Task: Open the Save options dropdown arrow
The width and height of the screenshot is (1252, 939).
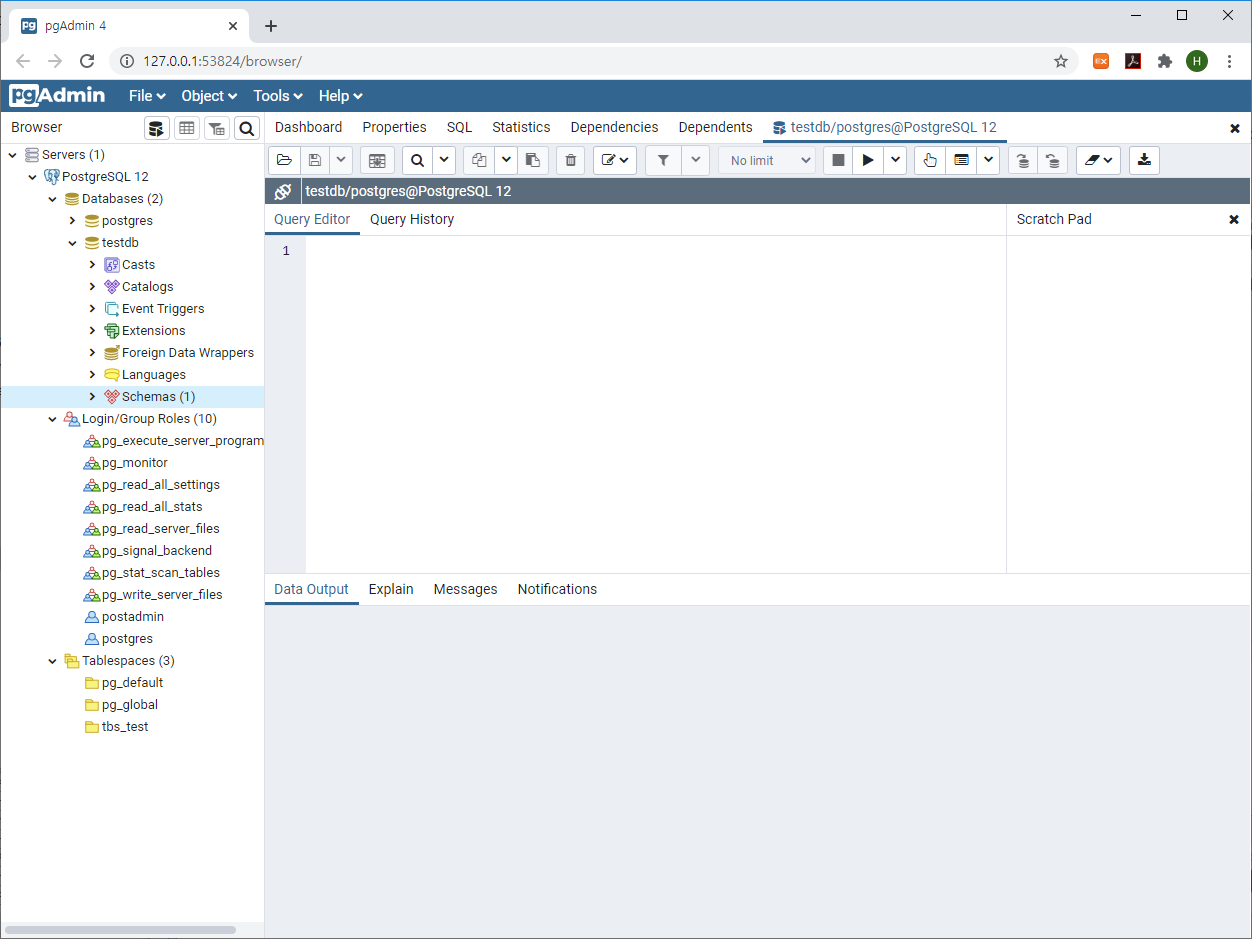Action: (x=341, y=160)
